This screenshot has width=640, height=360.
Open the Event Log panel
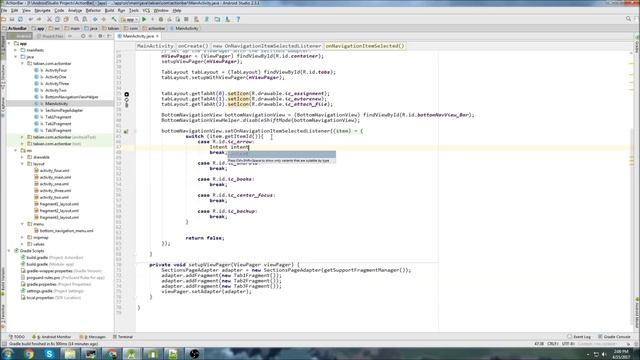click(x=579, y=337)
